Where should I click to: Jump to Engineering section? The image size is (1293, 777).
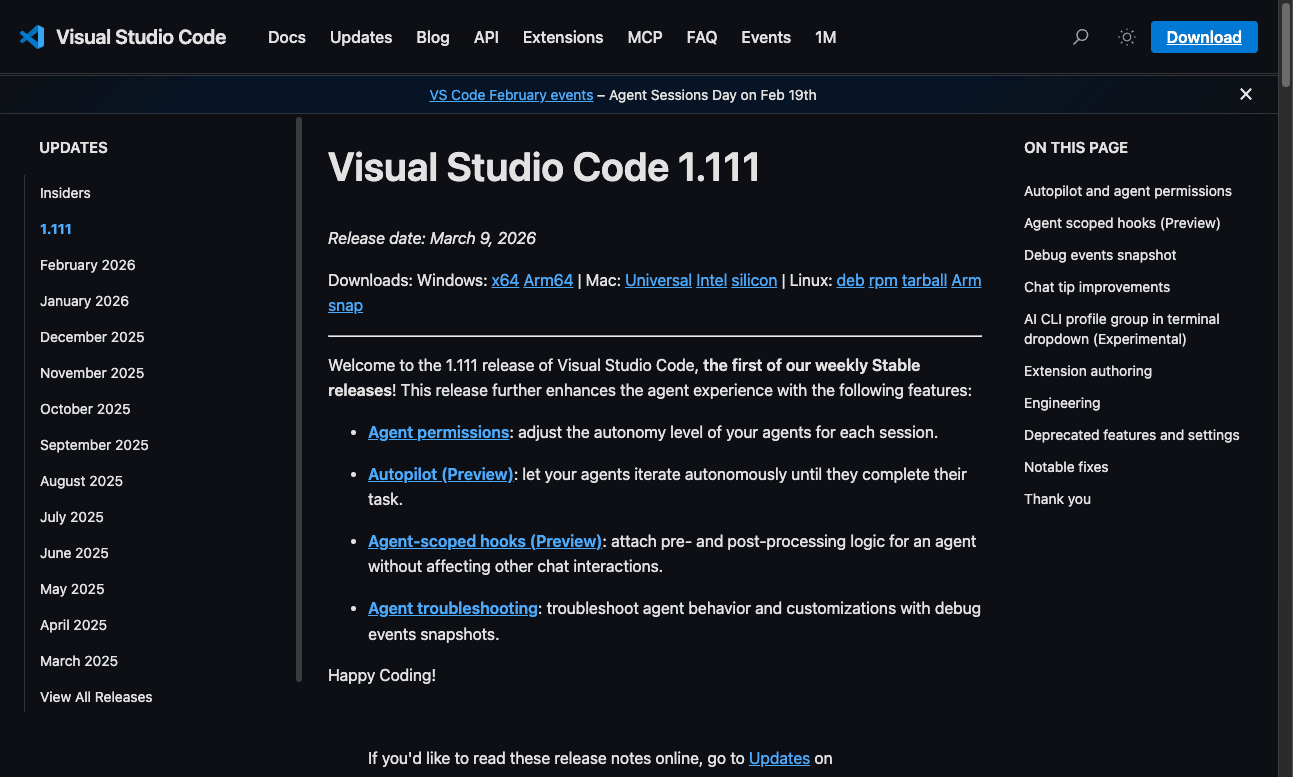coord(1062,403)
